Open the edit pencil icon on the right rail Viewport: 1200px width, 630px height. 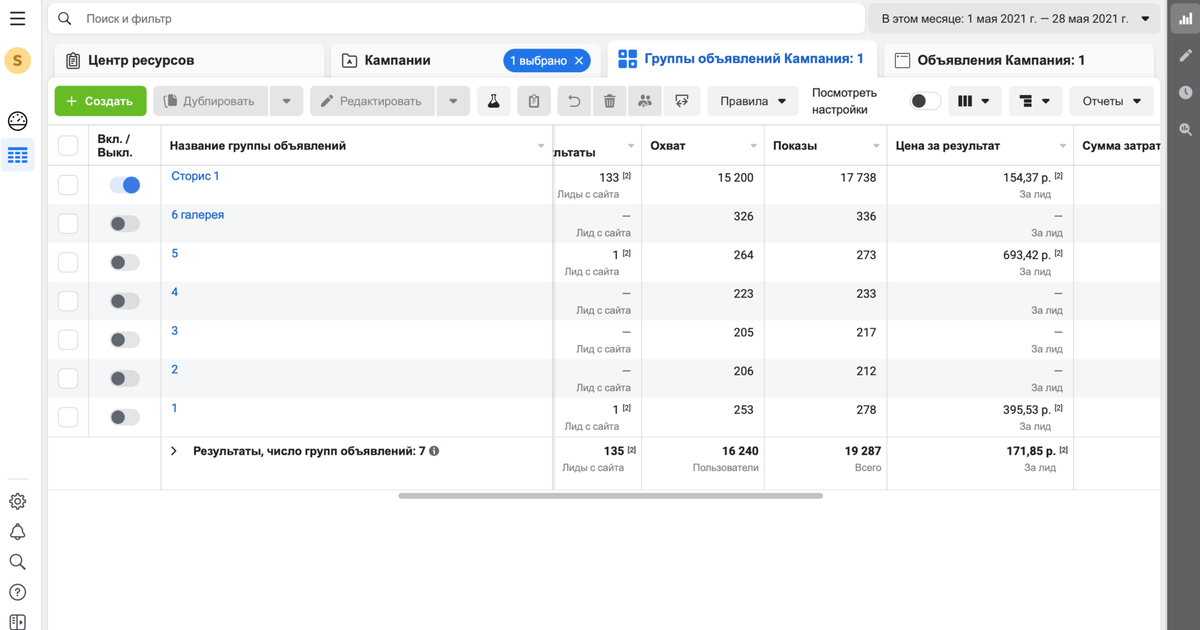point(1185,55)
